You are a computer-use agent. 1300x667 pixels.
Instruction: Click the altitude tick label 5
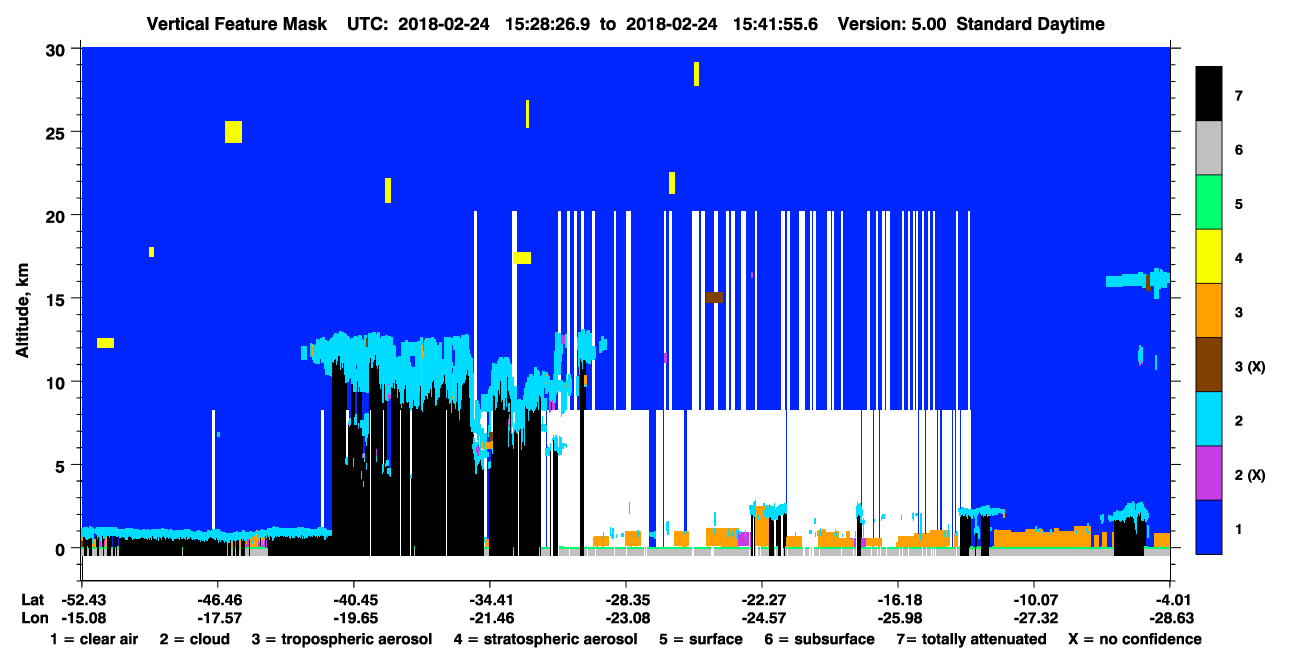coord(62,465)
